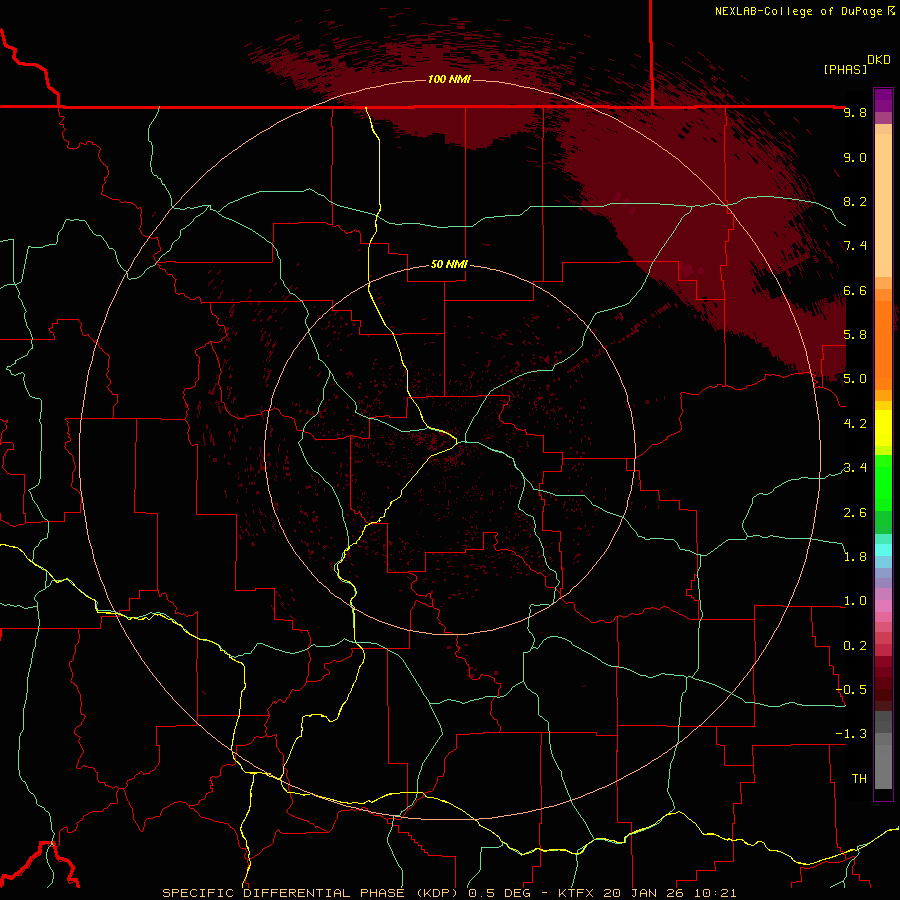Select the cyan segment of the color scale
The image size is (900, 900).
coord(883,550)
